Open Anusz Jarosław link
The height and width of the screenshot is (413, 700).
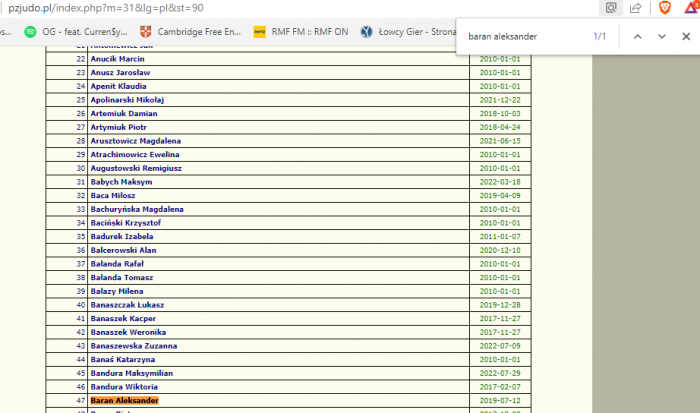click(x=120, y=72)
